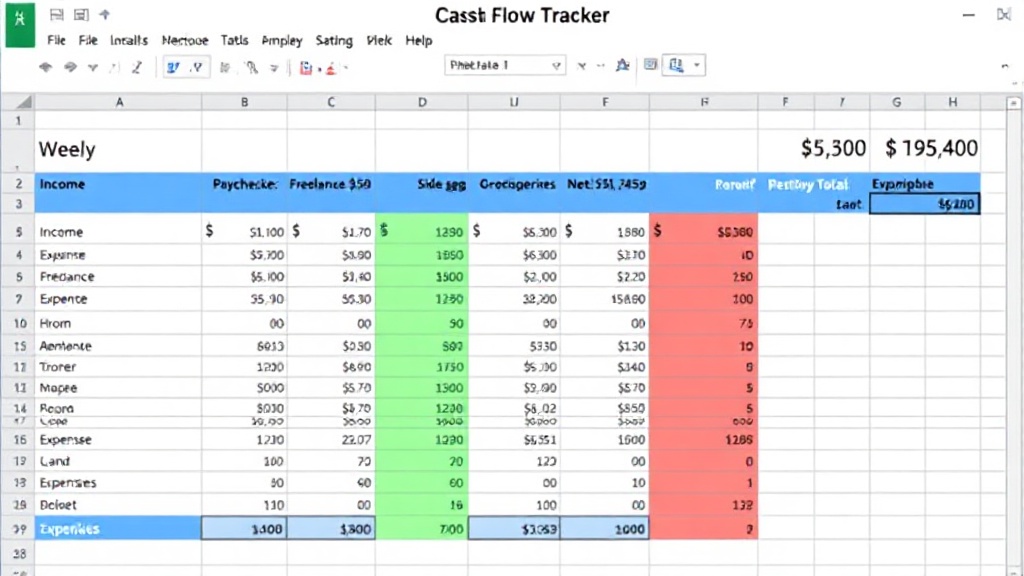Click the red document icon in toolbar

coord(306,68)
